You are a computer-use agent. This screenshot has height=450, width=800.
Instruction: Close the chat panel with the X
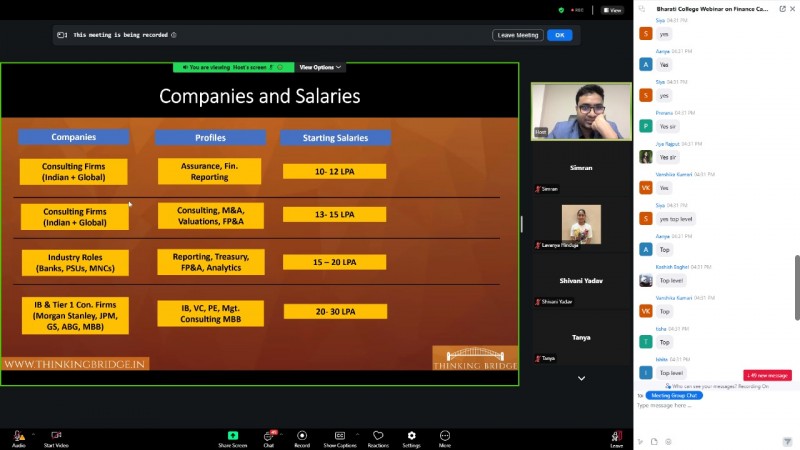click(x=792, y=9)
